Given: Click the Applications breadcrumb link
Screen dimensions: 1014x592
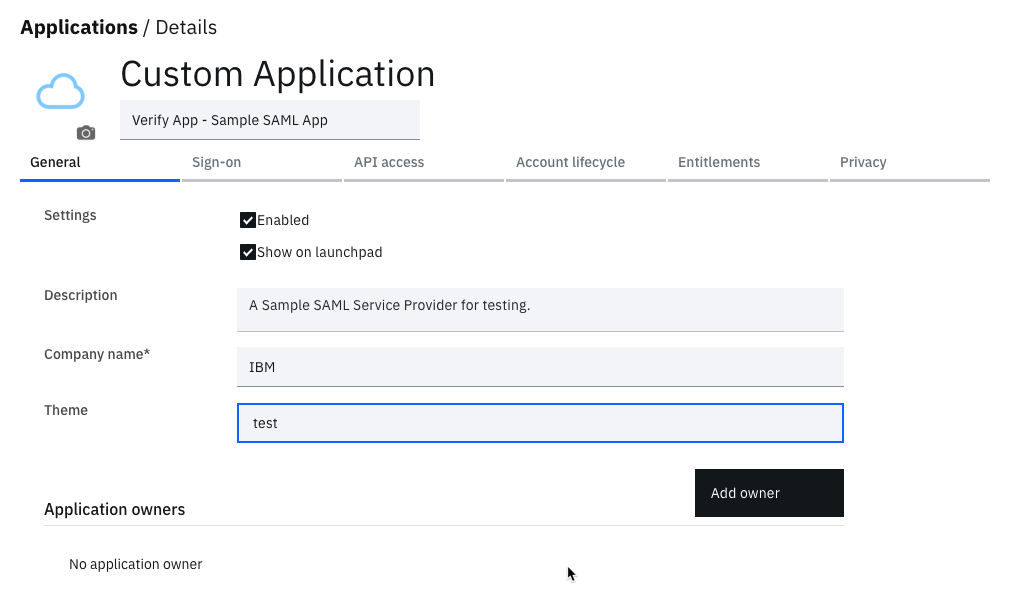Looking at the screenshot, I should click(79, 27).
